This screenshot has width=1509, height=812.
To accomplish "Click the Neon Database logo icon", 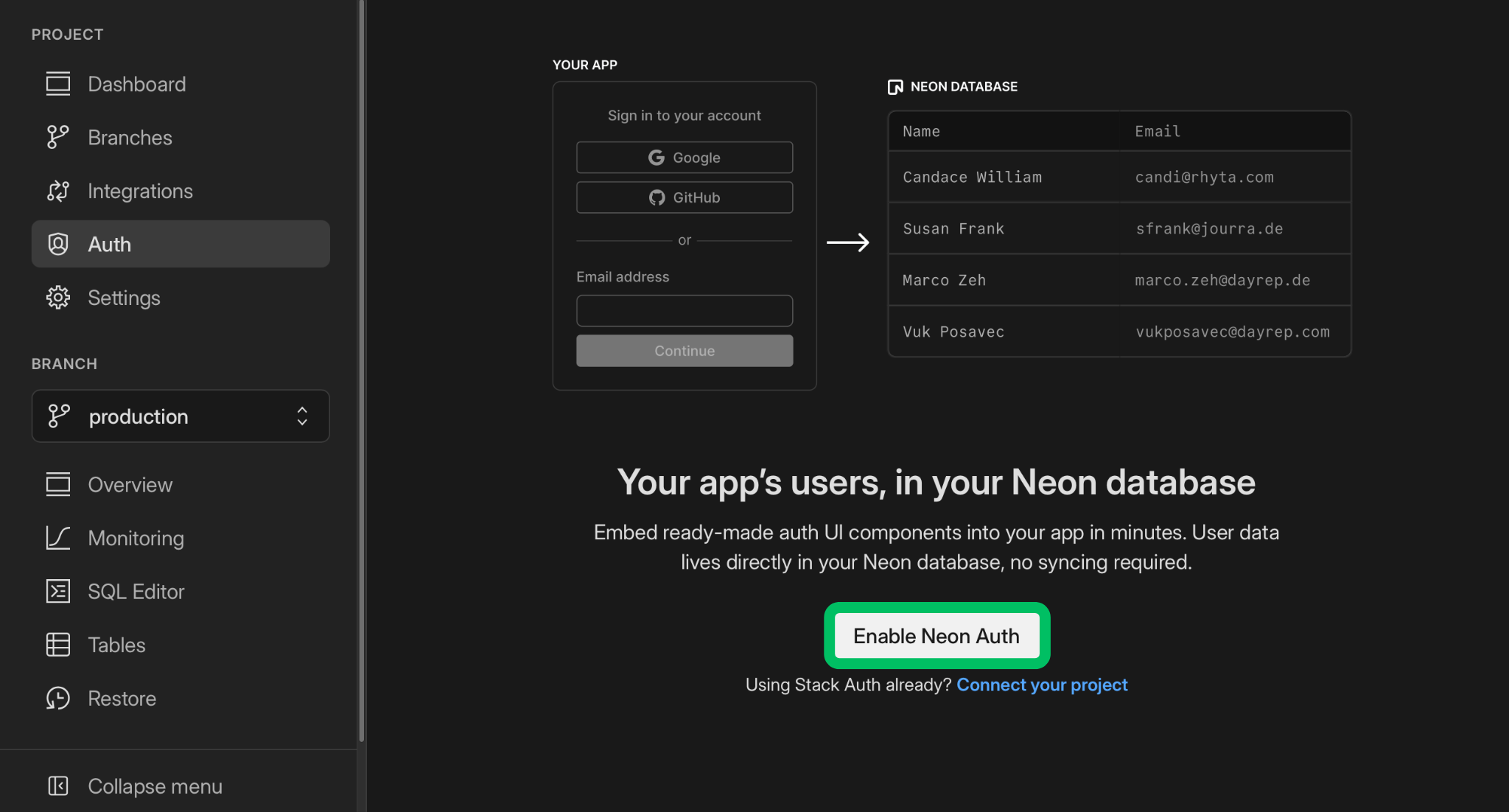I will 896,86.
